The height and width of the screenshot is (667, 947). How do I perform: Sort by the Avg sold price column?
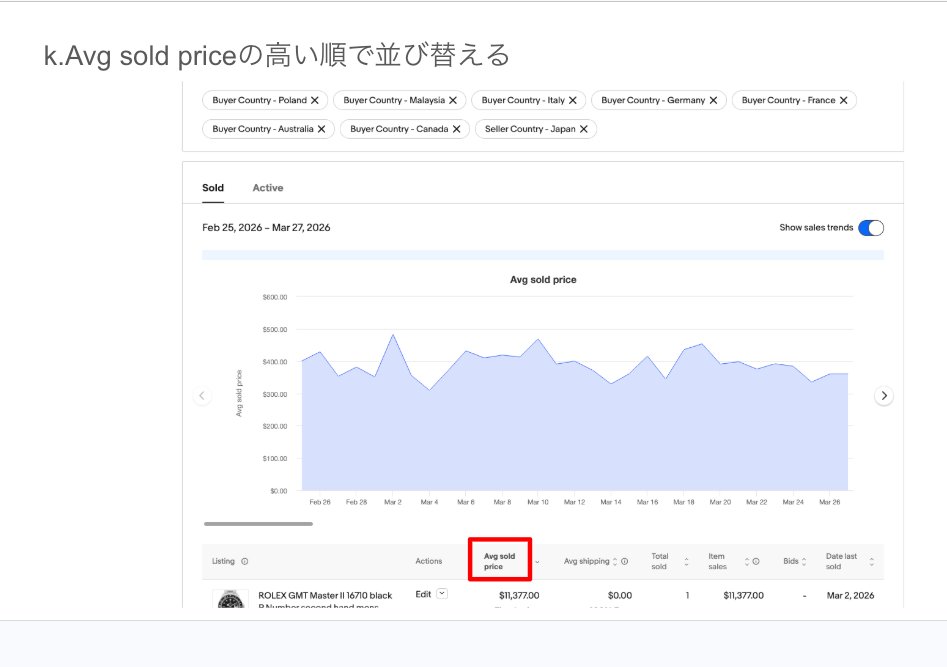point(500,562)
